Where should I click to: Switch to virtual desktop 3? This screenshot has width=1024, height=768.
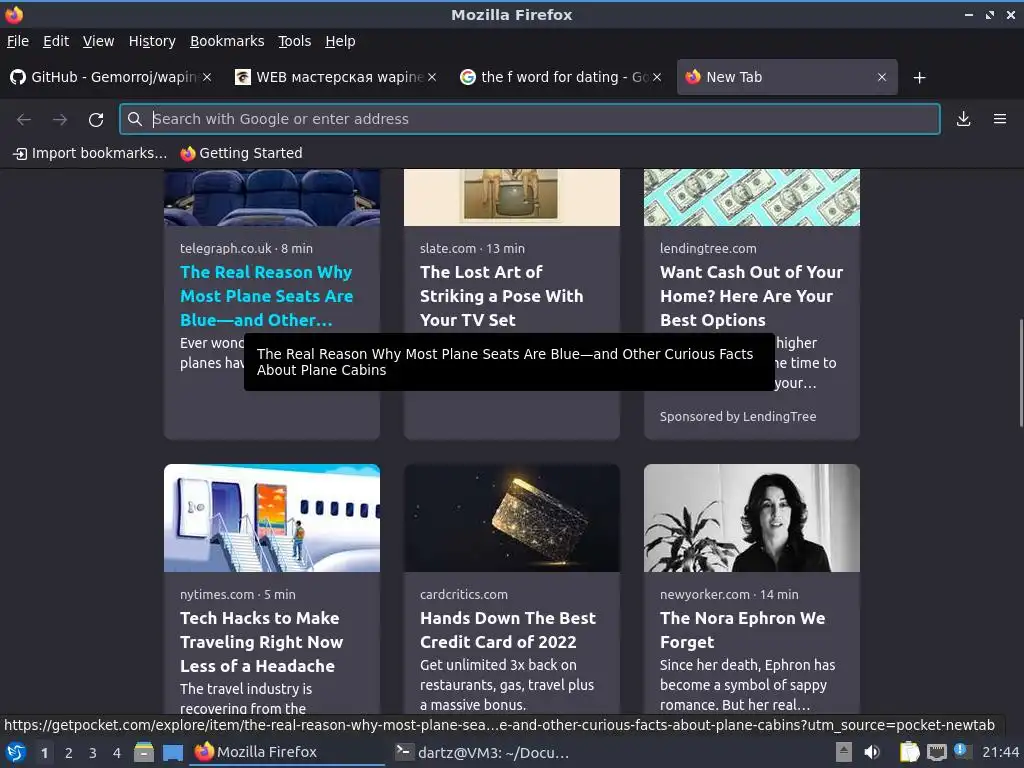[93, 753]
